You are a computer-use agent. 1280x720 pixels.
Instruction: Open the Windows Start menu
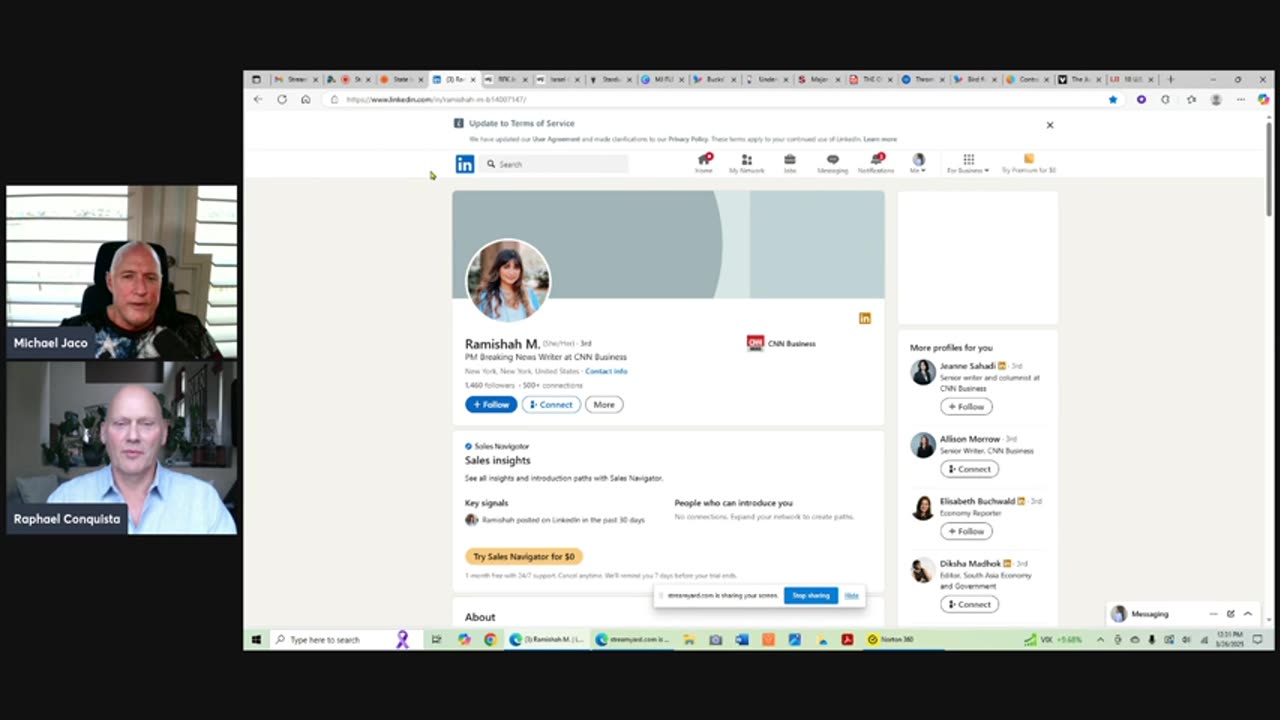tap(256, 639)
